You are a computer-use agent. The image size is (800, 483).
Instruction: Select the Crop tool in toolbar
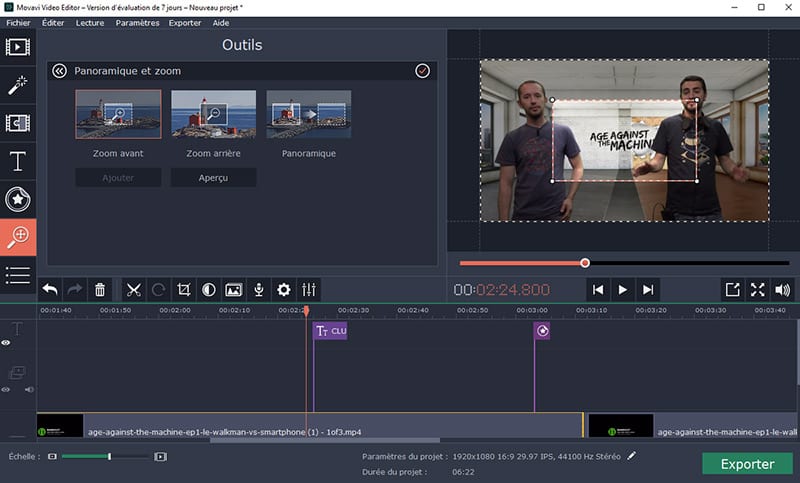point(184,290)
